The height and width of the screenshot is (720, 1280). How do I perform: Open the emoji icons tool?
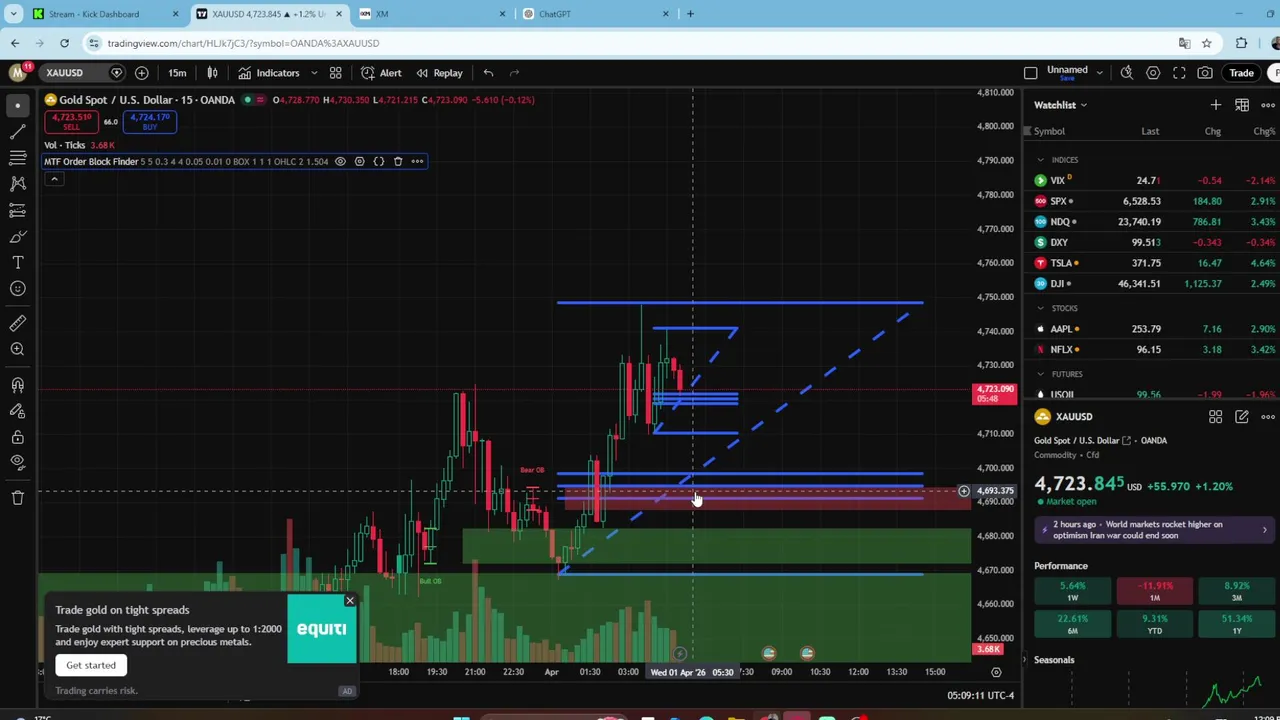click(x=17, y=288)
